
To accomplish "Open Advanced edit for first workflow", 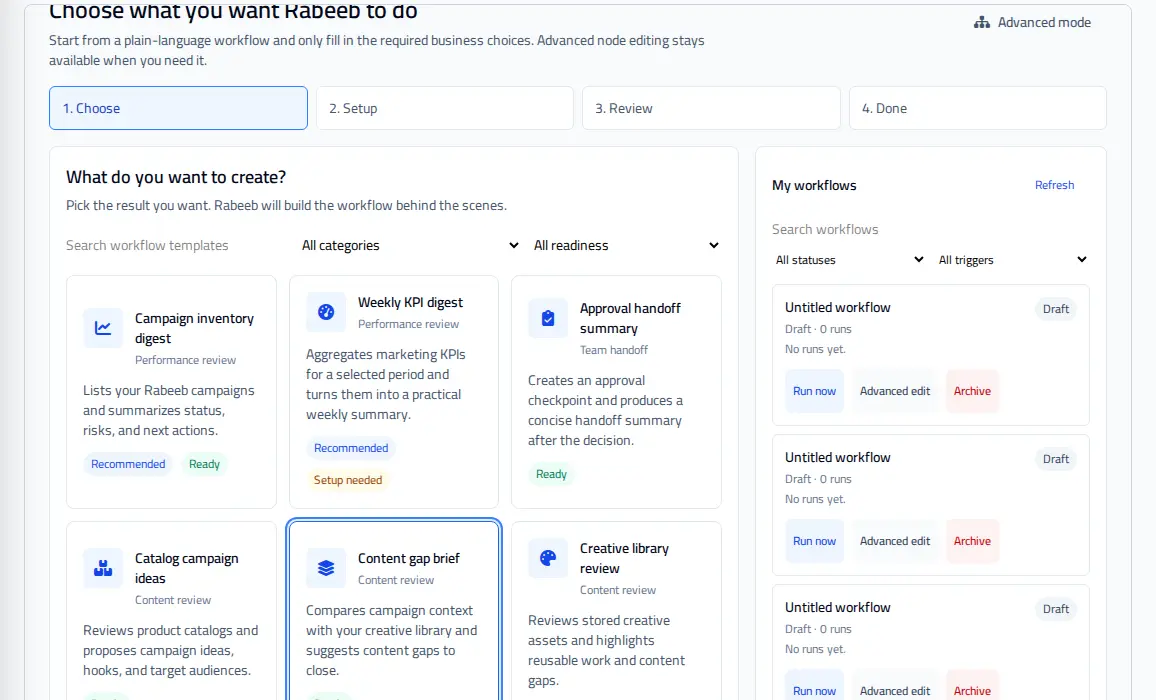I will [x=894, y=391].
